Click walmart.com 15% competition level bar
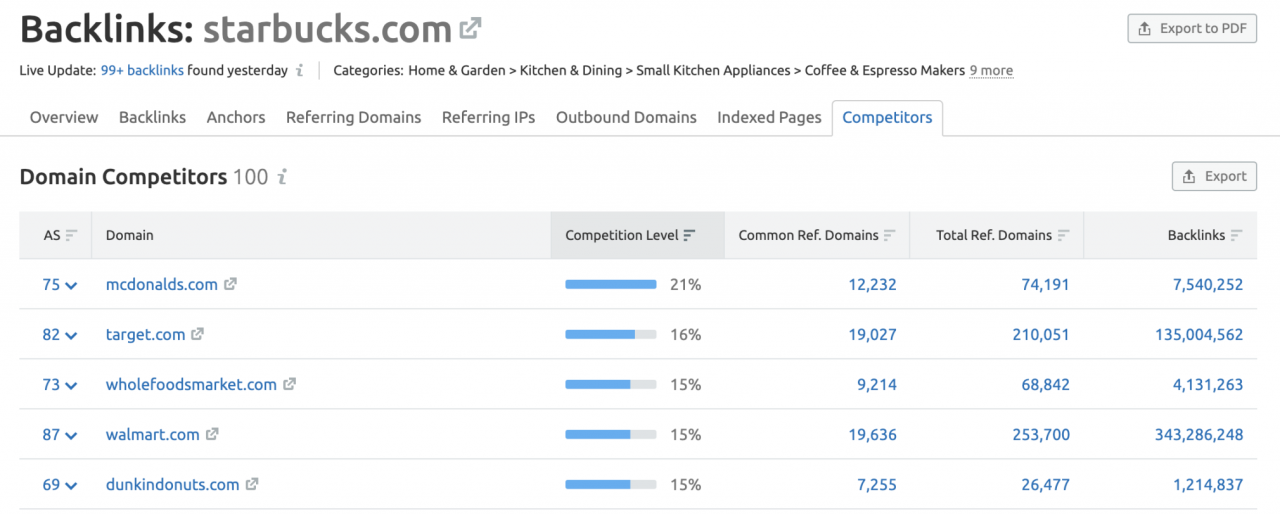The height and width of the screenshot is (514, 1280). pos(611,434)
